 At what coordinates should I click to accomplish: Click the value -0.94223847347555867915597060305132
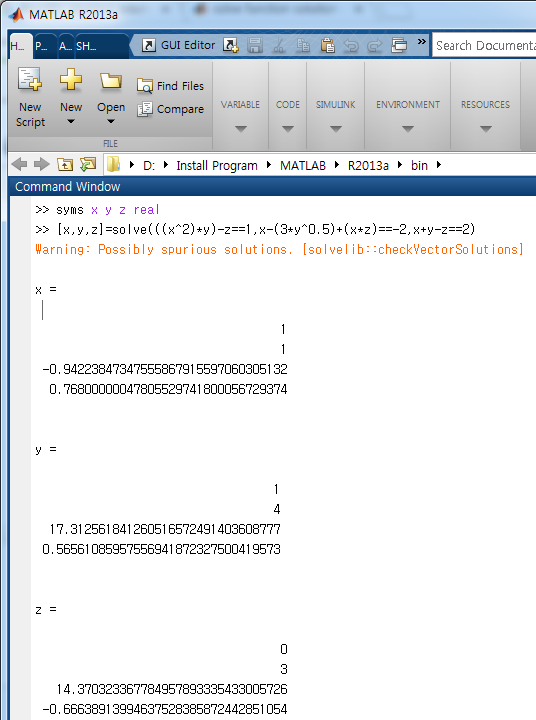coord(164,369)
